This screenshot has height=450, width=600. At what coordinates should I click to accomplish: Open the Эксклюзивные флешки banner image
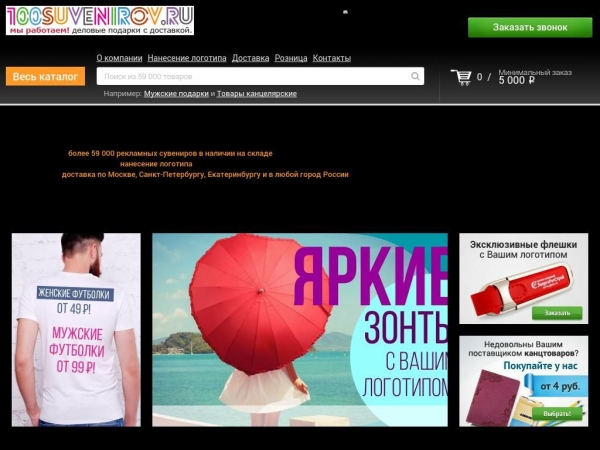(523, 279)
